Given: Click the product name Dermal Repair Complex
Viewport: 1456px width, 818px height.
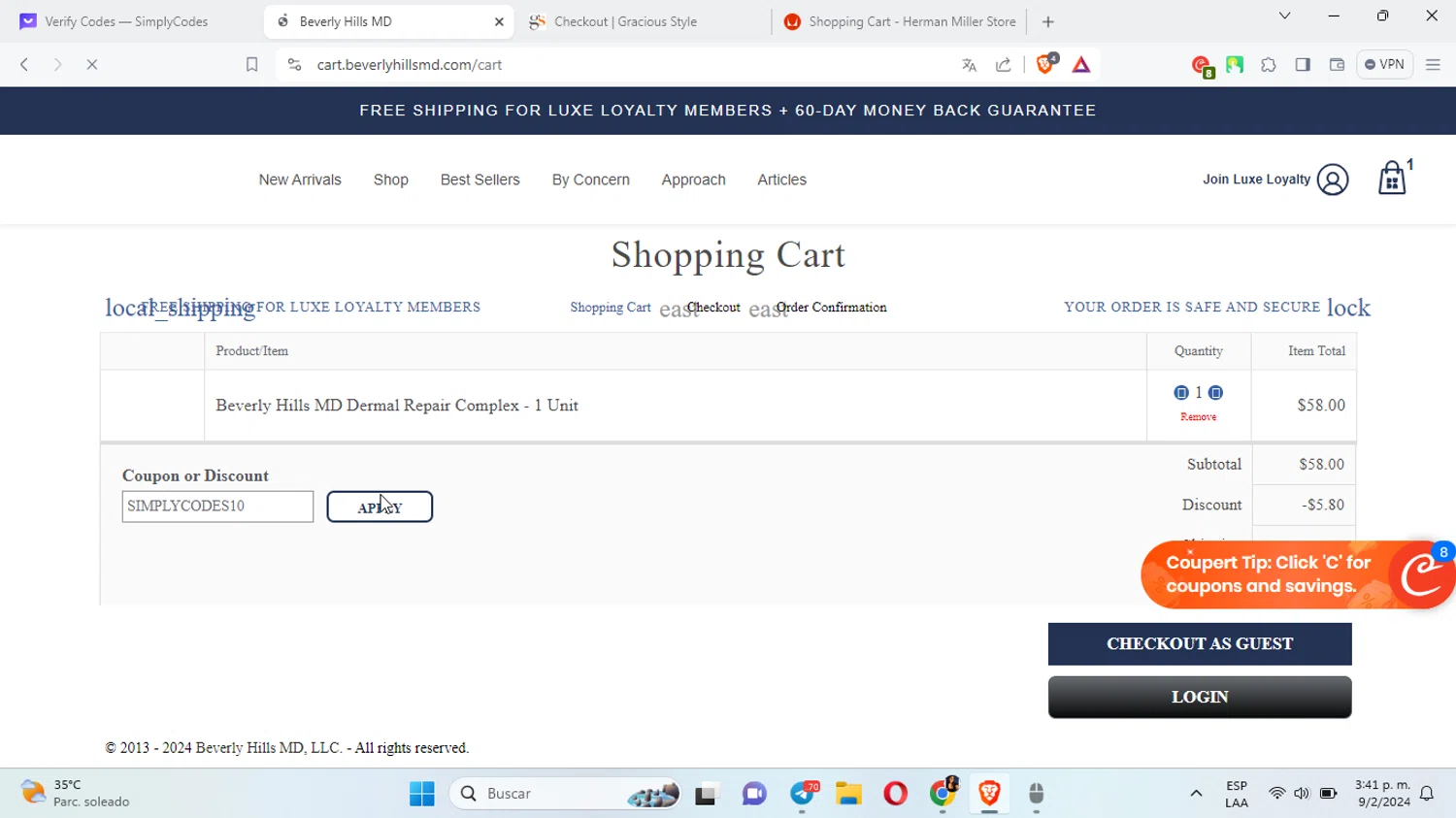Looking at the screenshot, I should click(397, 406).
